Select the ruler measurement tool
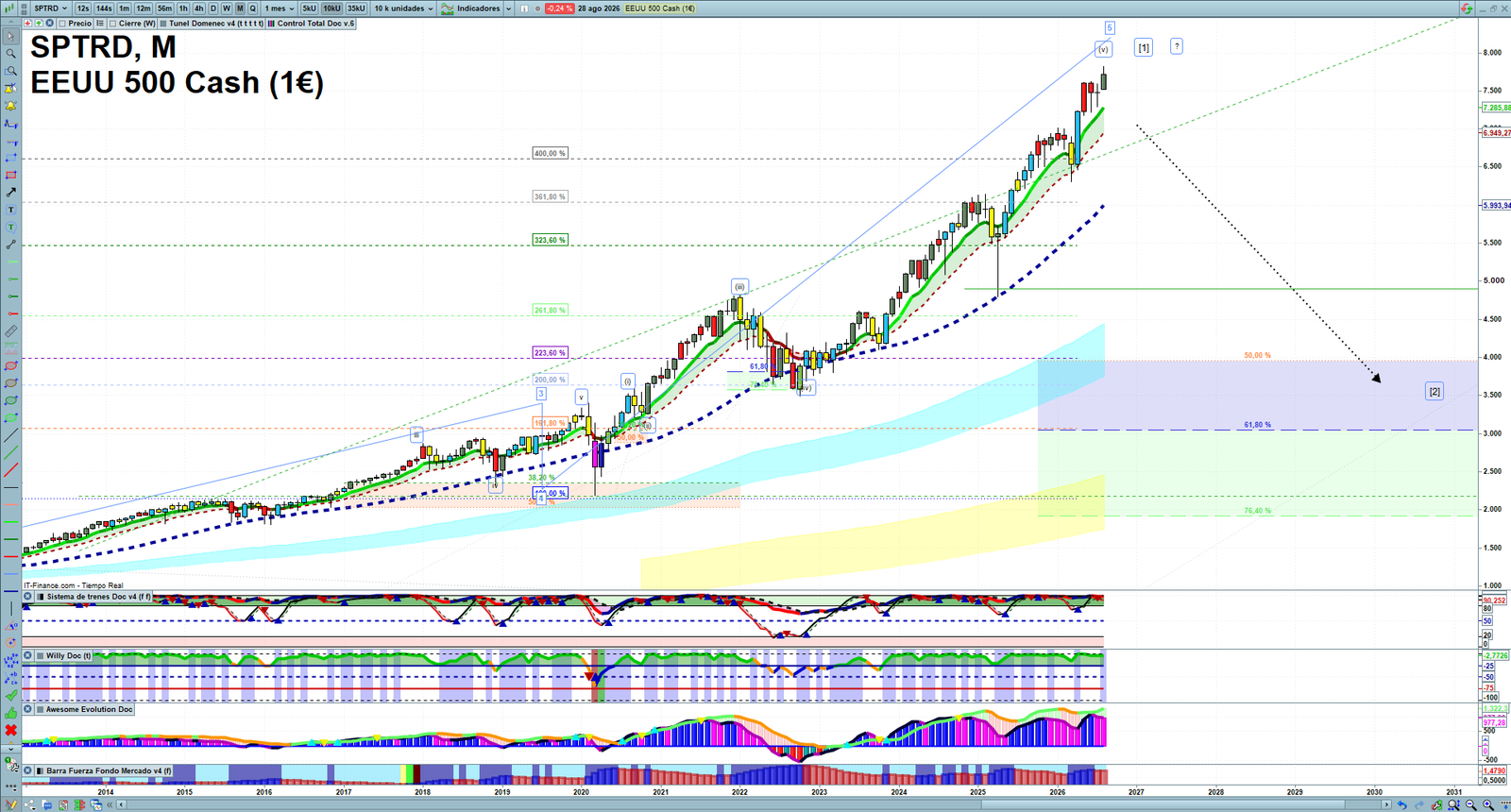Viewport: 1511px width, 812px height. (x=11, y=330)
